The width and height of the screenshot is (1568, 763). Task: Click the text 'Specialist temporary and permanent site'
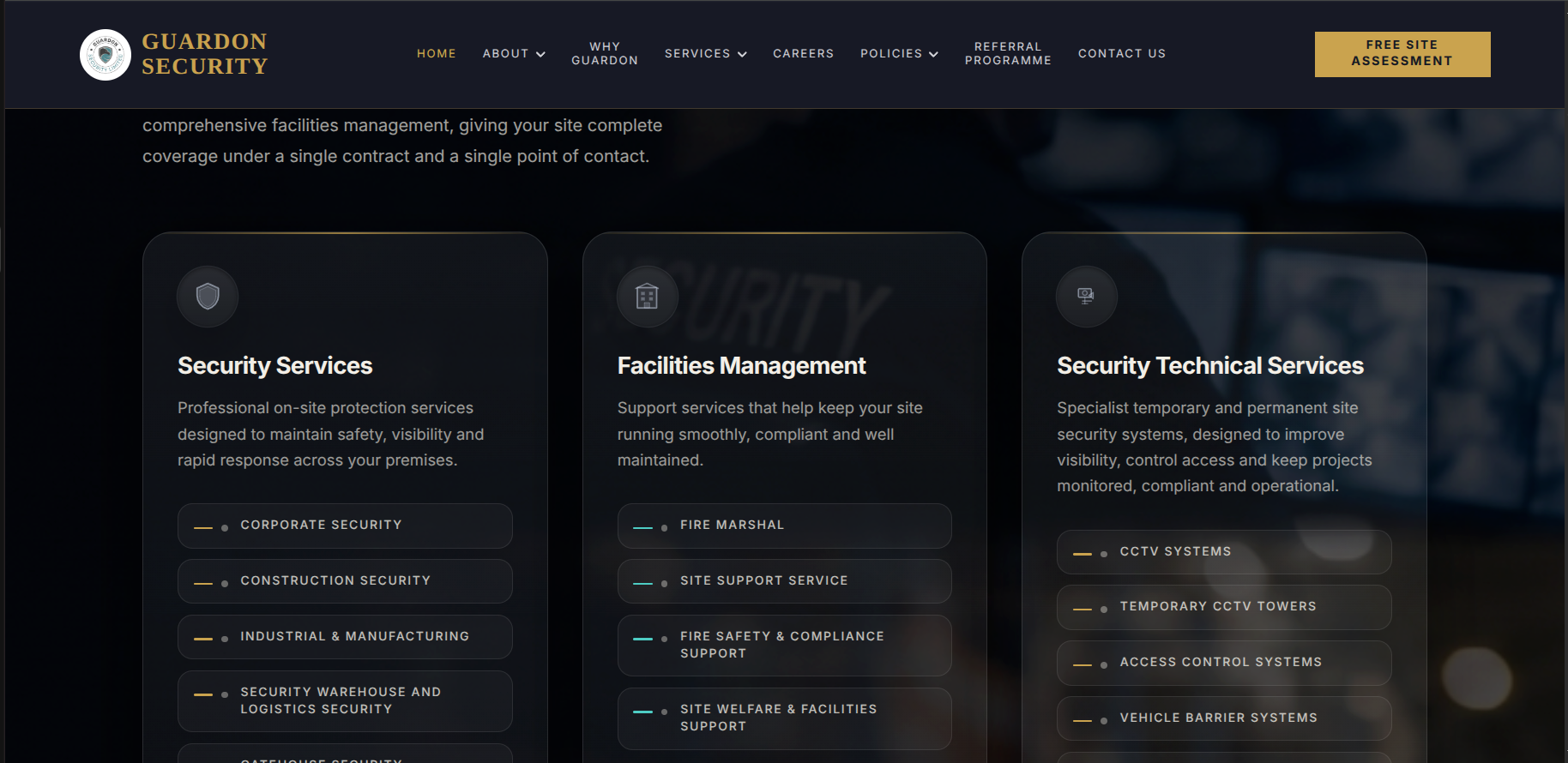tap(1208, 408)
